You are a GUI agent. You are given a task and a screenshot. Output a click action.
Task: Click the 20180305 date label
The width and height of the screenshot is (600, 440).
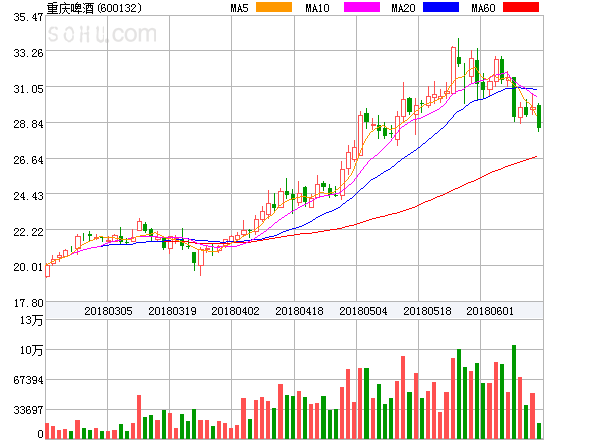[x=108, y=311]
